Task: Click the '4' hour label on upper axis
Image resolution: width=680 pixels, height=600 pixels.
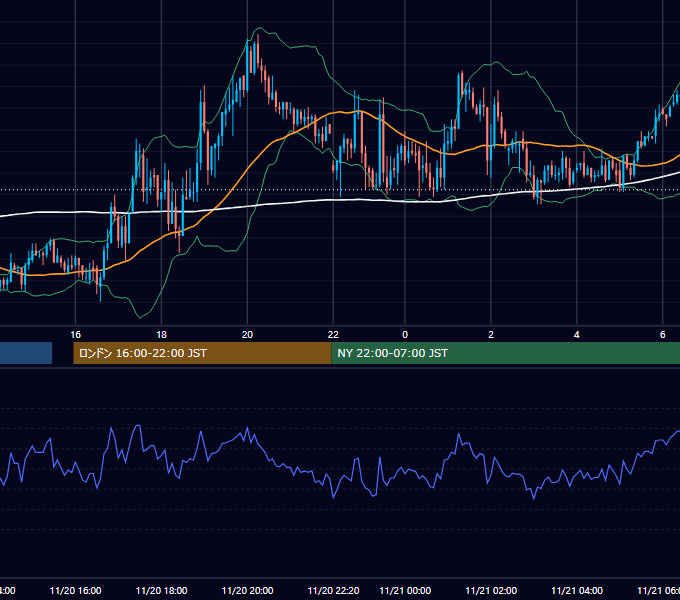Action: tap(577, 335)
